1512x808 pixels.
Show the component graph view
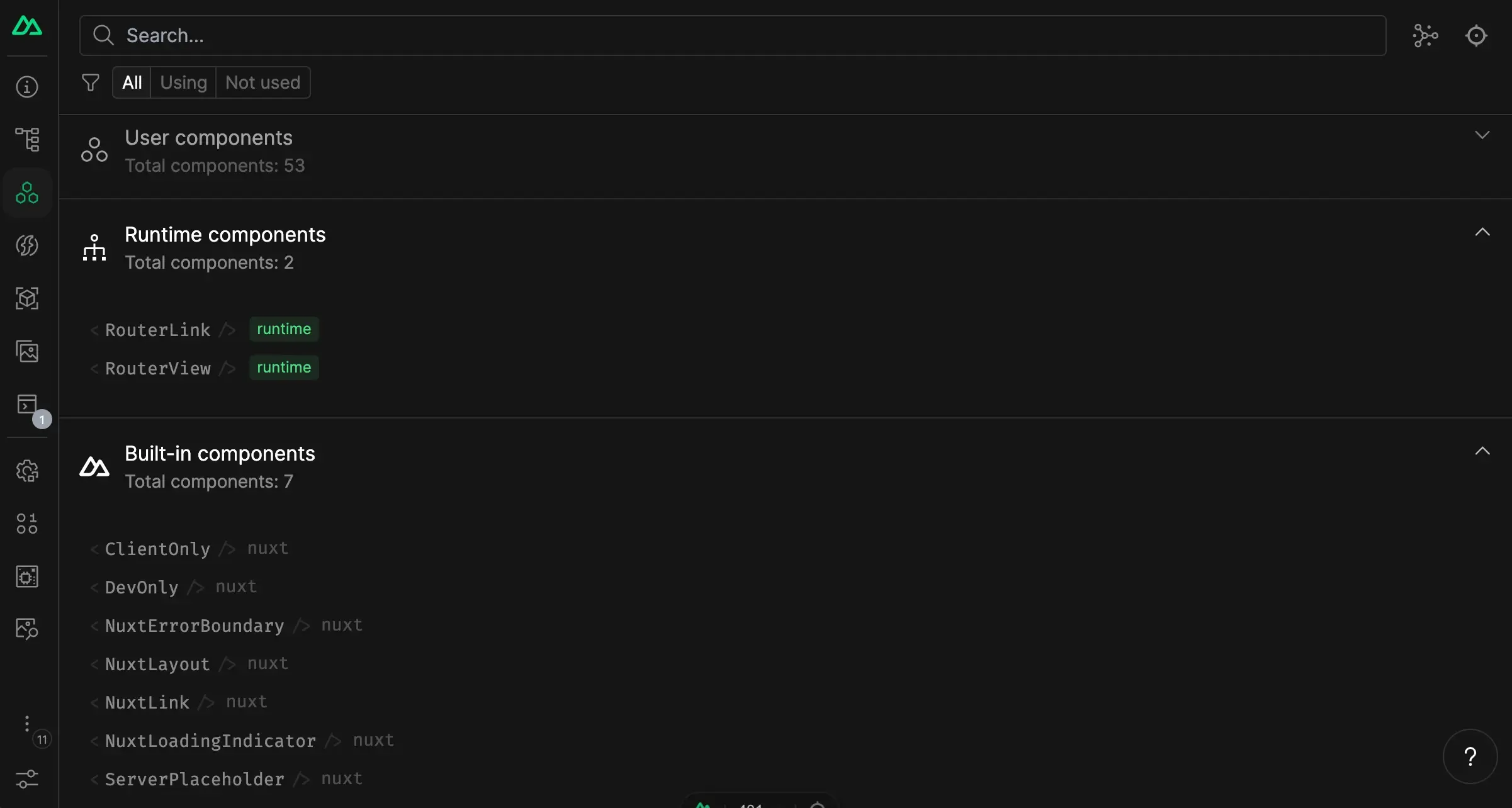[x=1425, y=36]
